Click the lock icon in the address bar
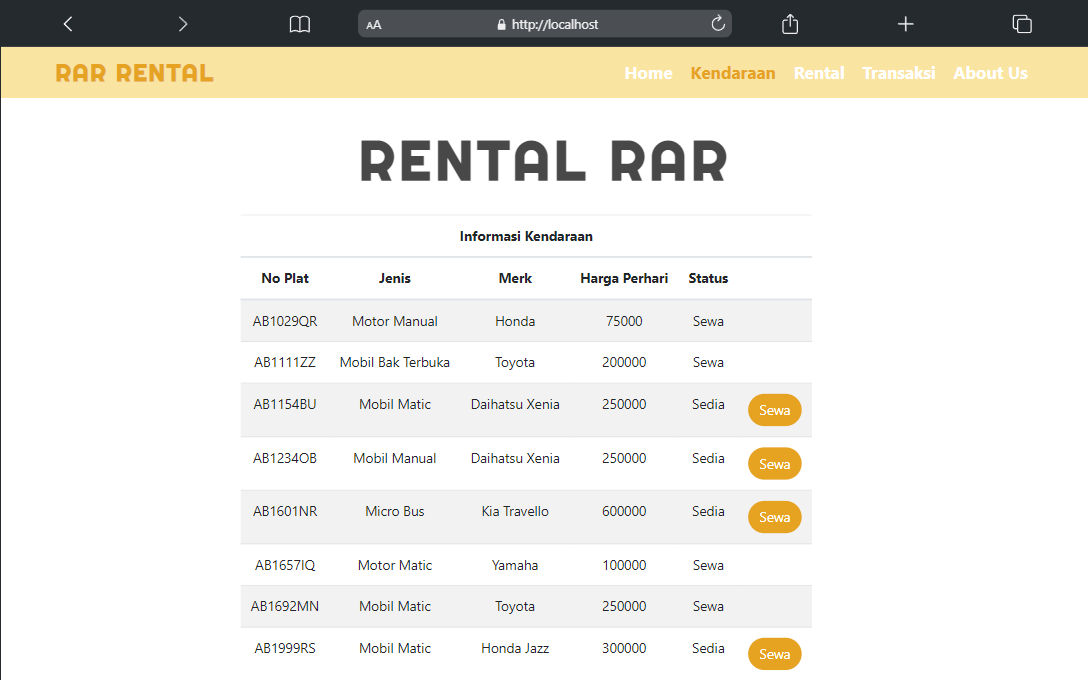Viewport: 1088px width, 680px height. 502,24
